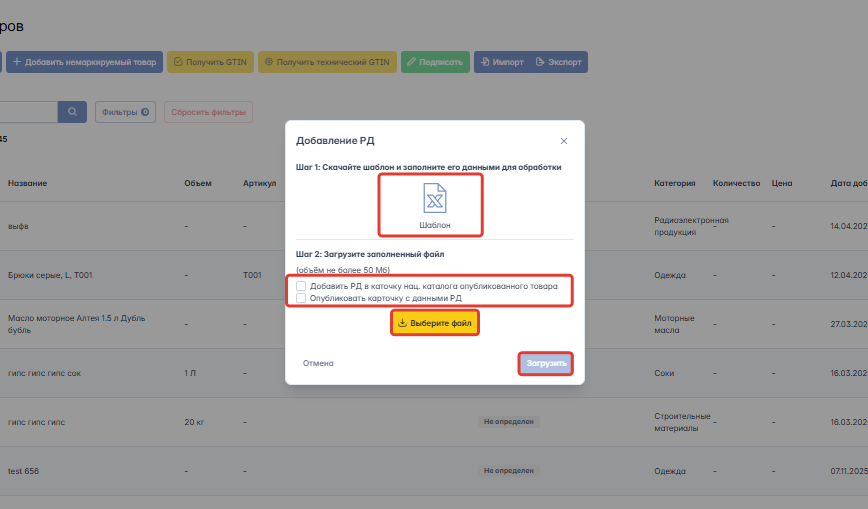Click Добавить немаркируемый товар button
Viewport: 868px width, 509px height.
(84, 62)
